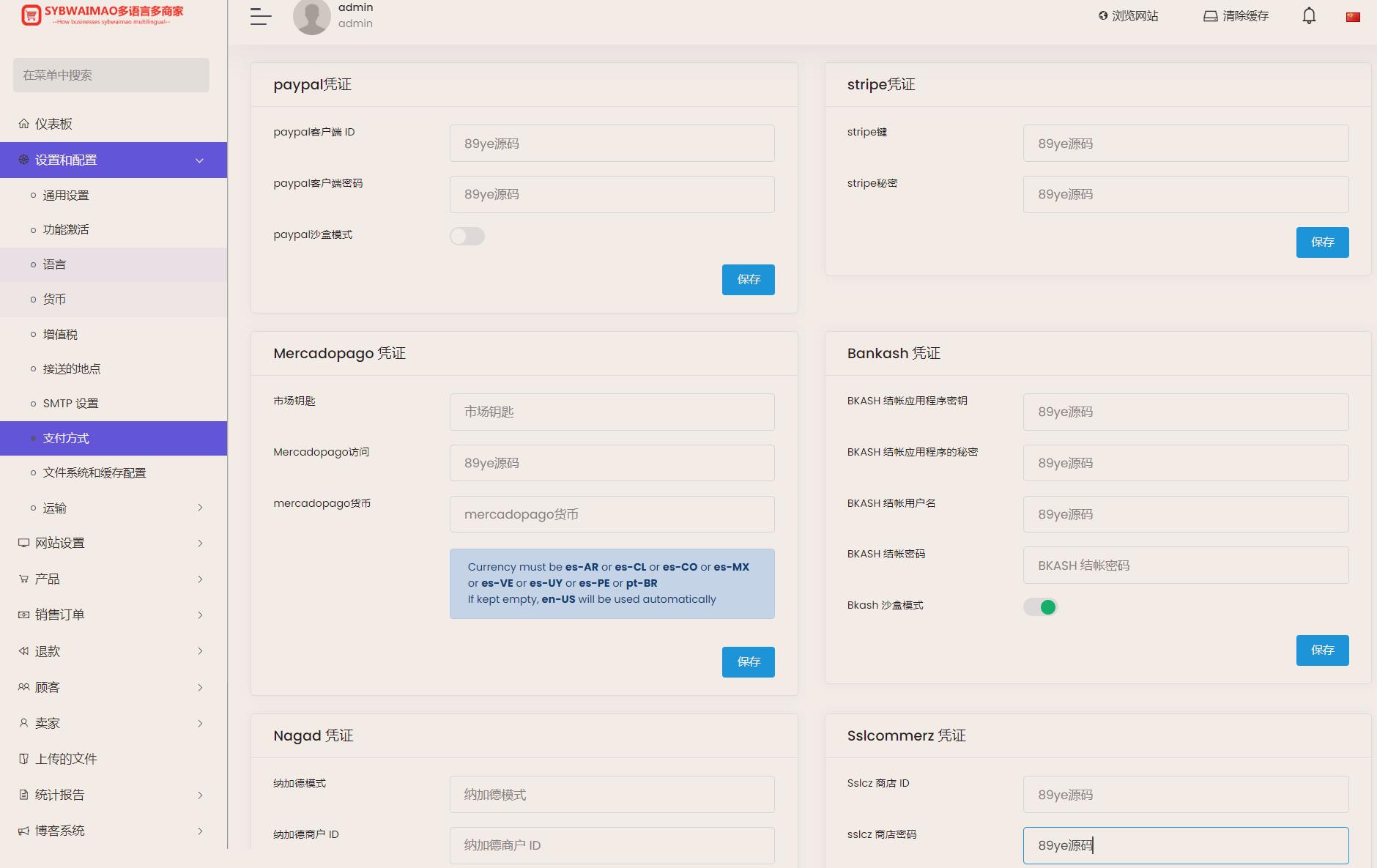
Task: Click the website settings monitor icon
Action: click(x=24, y=543)
